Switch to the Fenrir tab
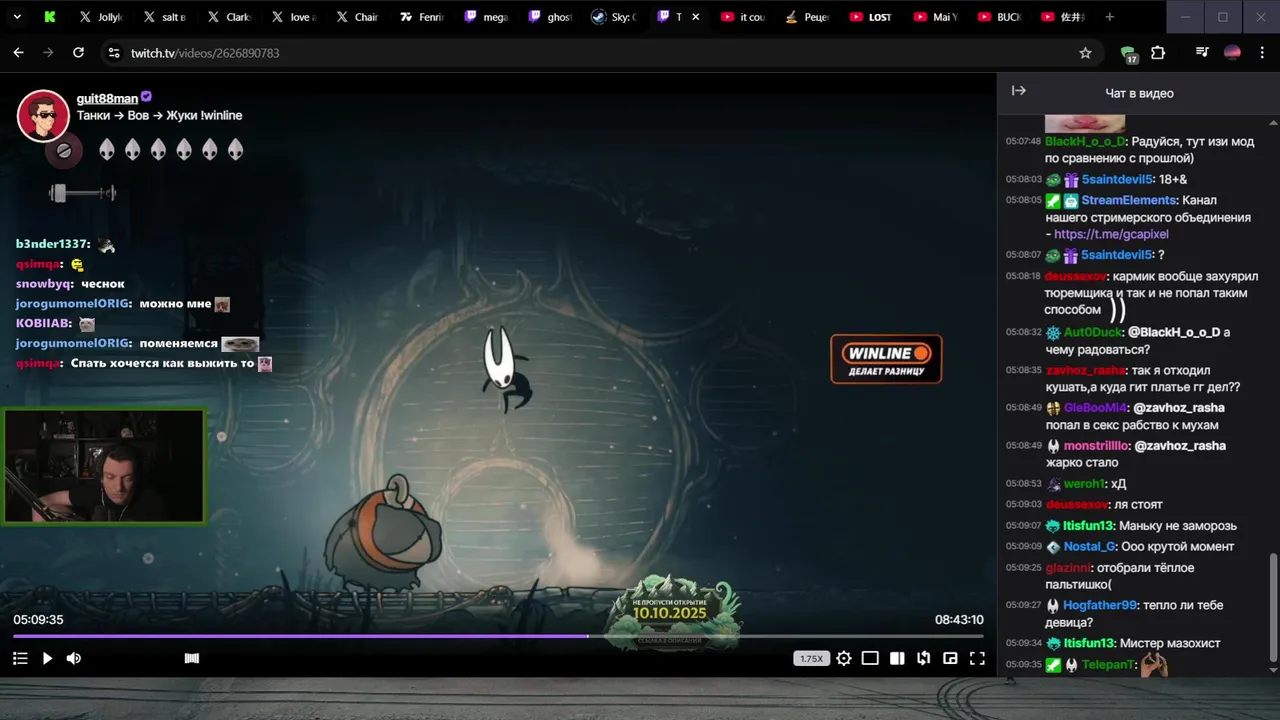 pyautogui.click(x=420, y=17)
